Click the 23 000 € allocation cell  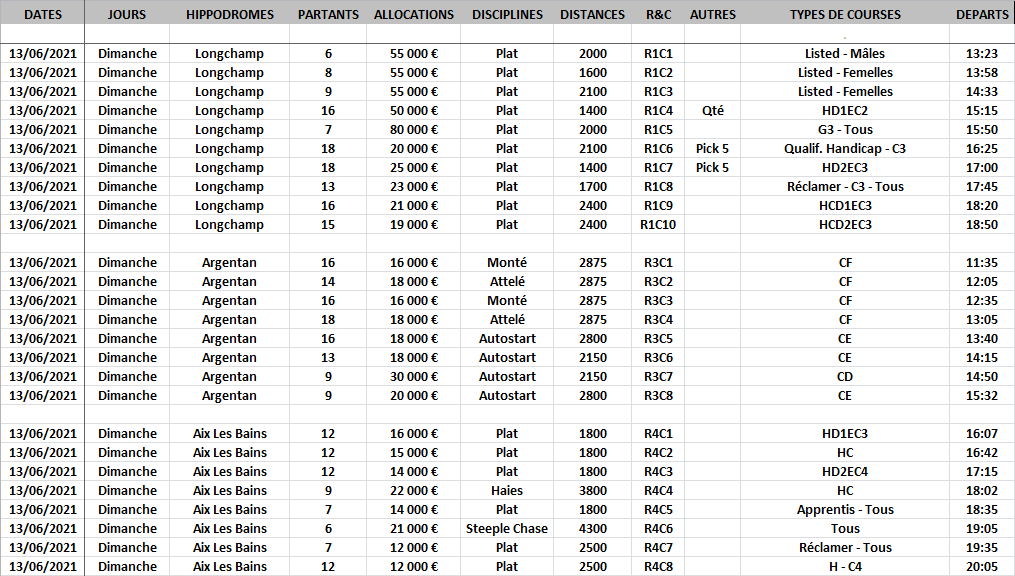(x=414, y=186)
